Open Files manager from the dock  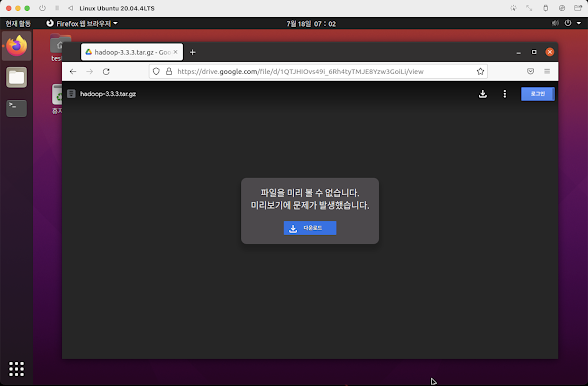16,77
